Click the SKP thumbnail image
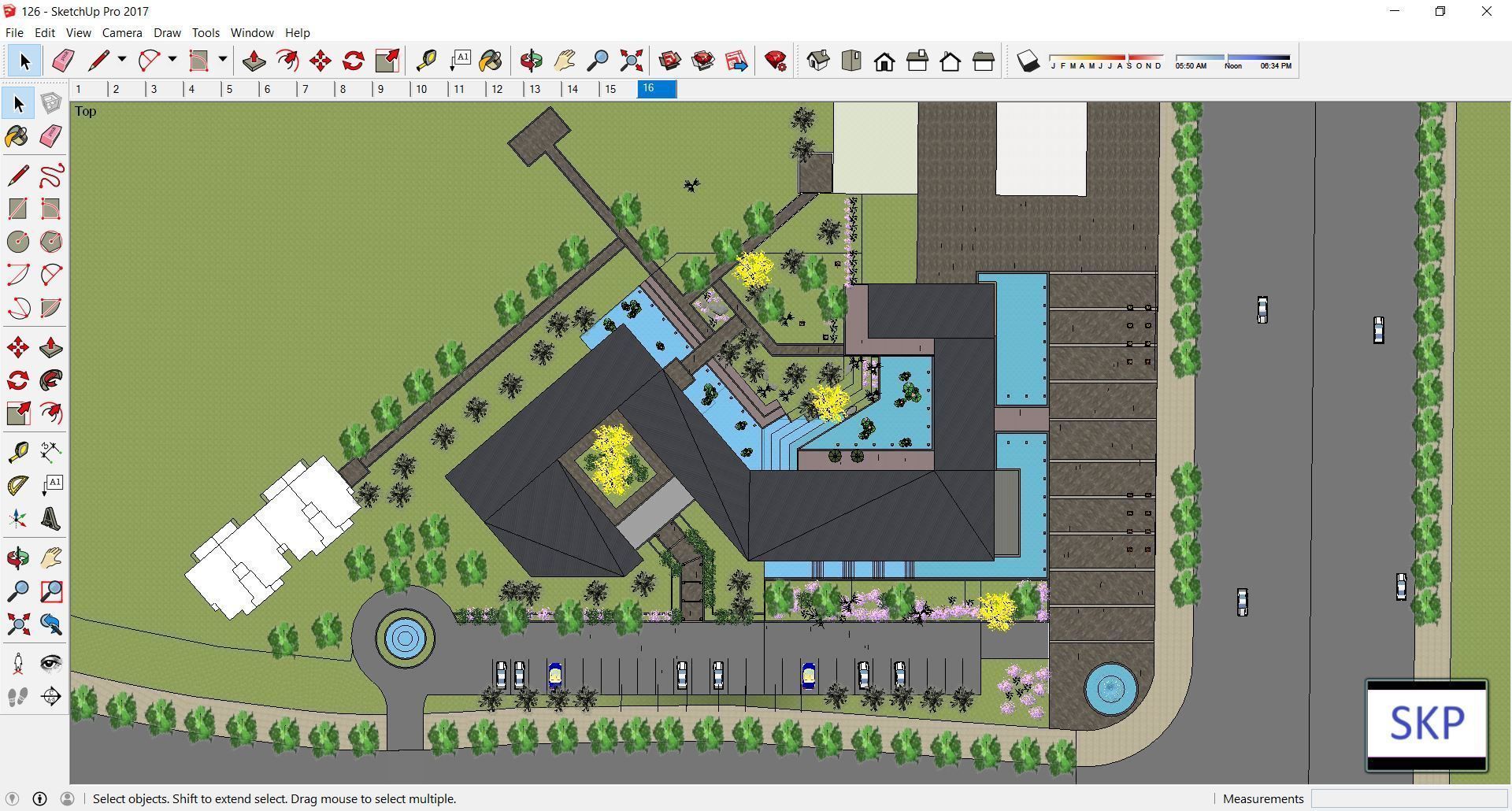The image size is (1512, 811). pos(1426,725)
